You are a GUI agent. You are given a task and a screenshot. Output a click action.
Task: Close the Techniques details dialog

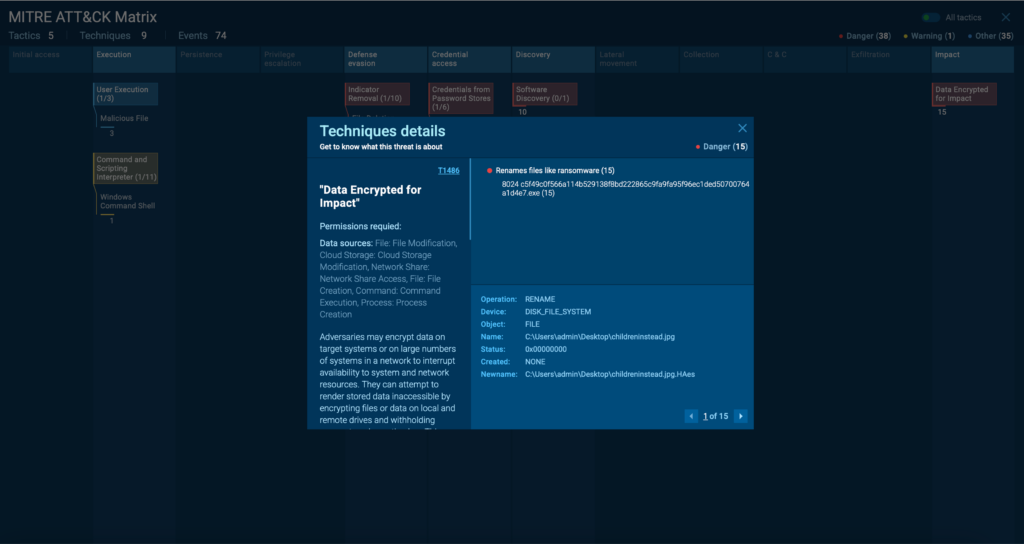pyautogui.click(x=742, y=128)
